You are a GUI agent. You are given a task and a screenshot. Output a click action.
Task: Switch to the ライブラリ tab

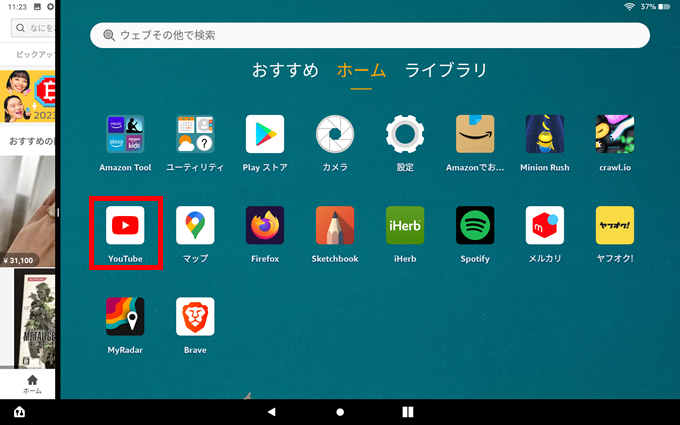coord(446,70)
